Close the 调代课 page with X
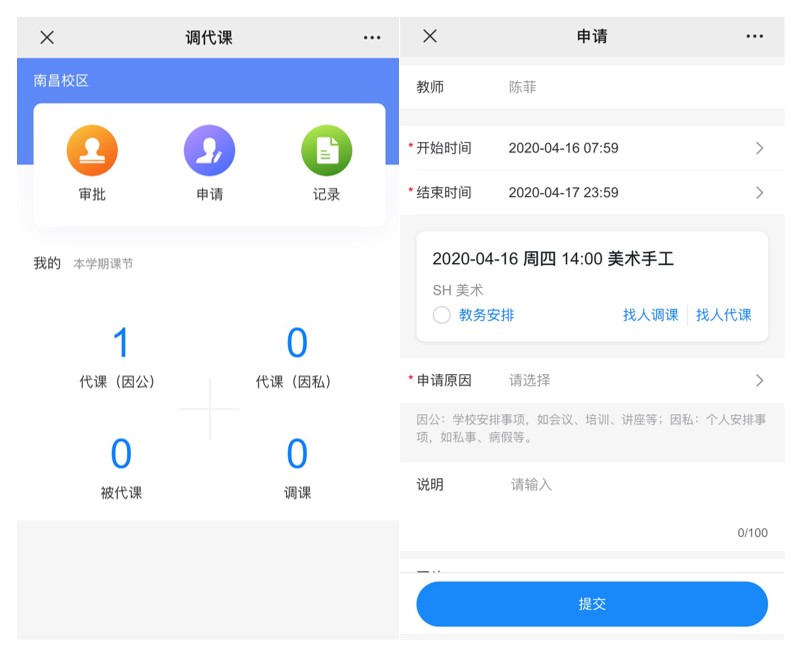This screenshot has width=803, height=652. [x=47, y=37]
